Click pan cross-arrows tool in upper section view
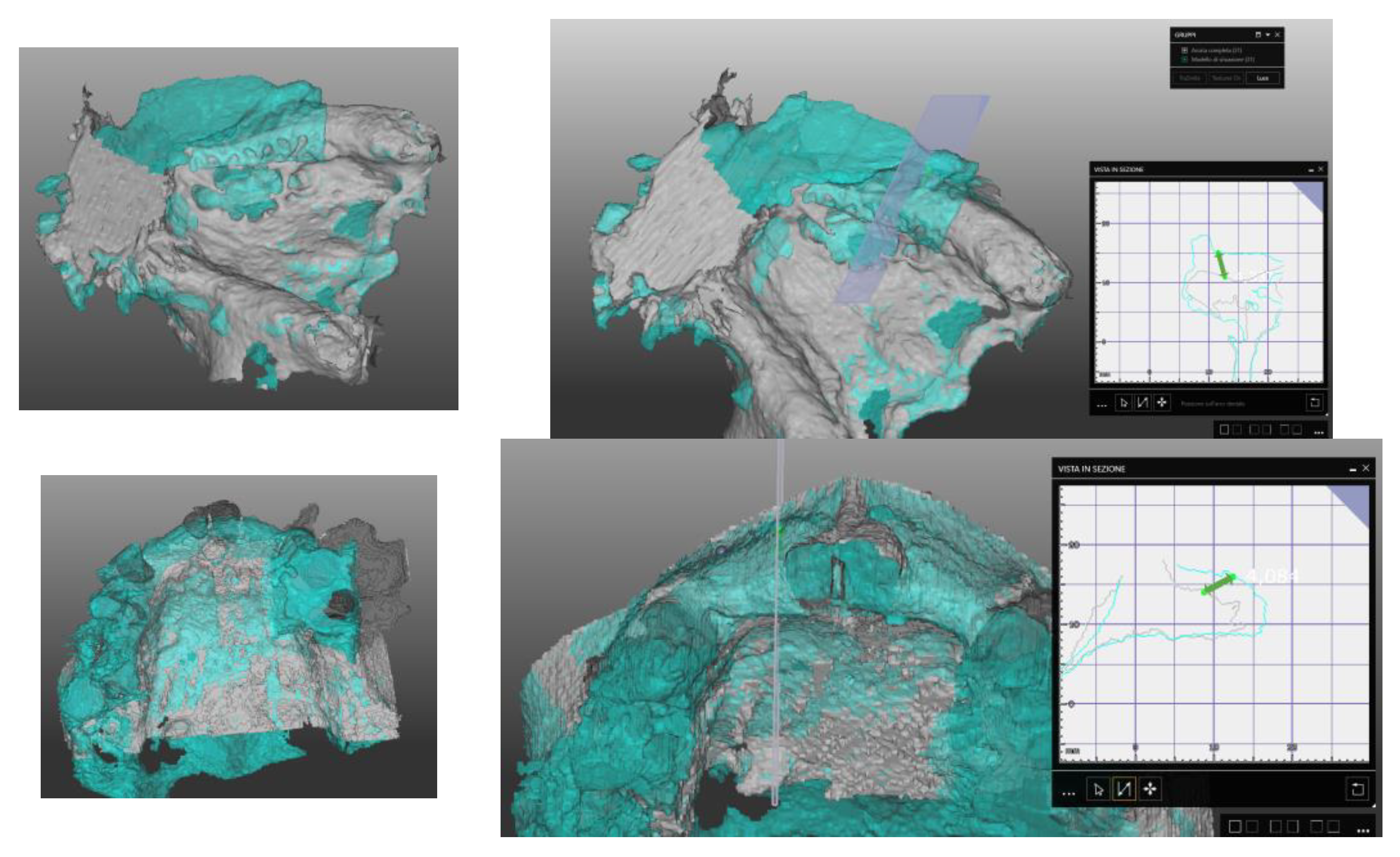Screen dimensions: 1400x857 click(x=1162, y=402)
